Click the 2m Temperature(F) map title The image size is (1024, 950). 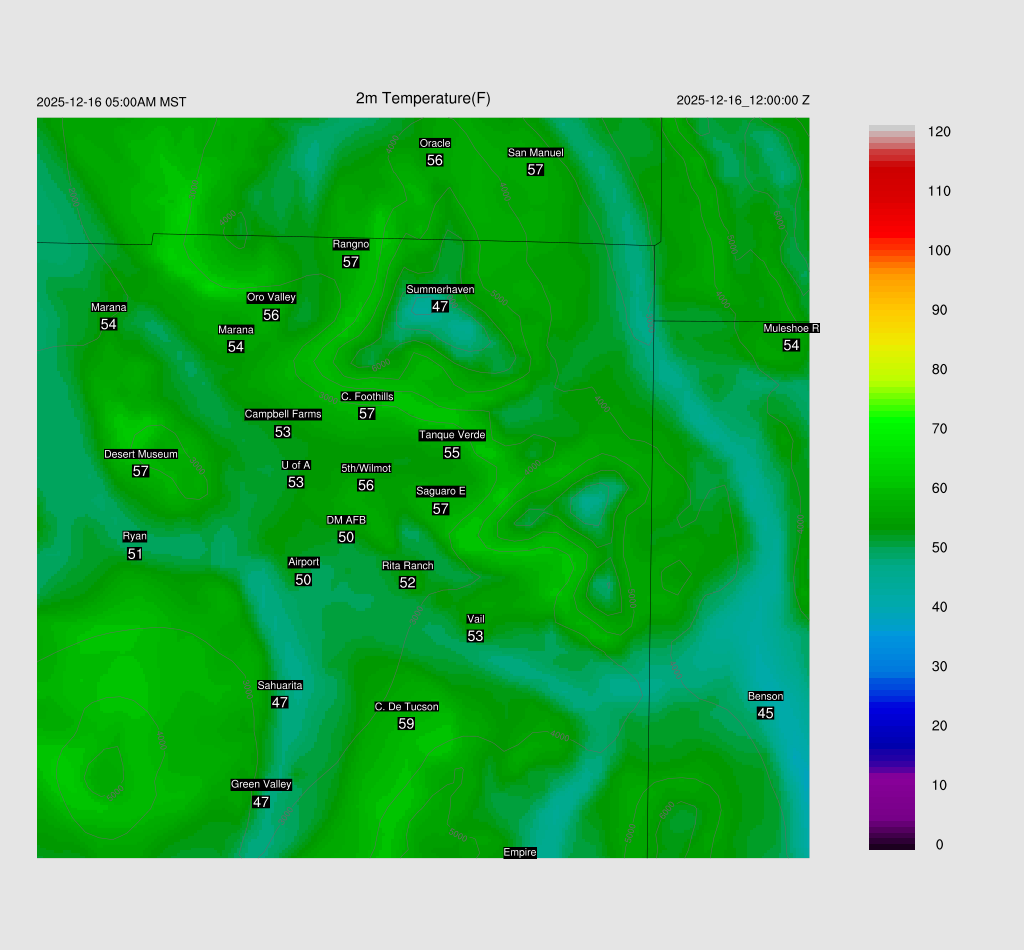pyautogui.click(x=423, y=98)
